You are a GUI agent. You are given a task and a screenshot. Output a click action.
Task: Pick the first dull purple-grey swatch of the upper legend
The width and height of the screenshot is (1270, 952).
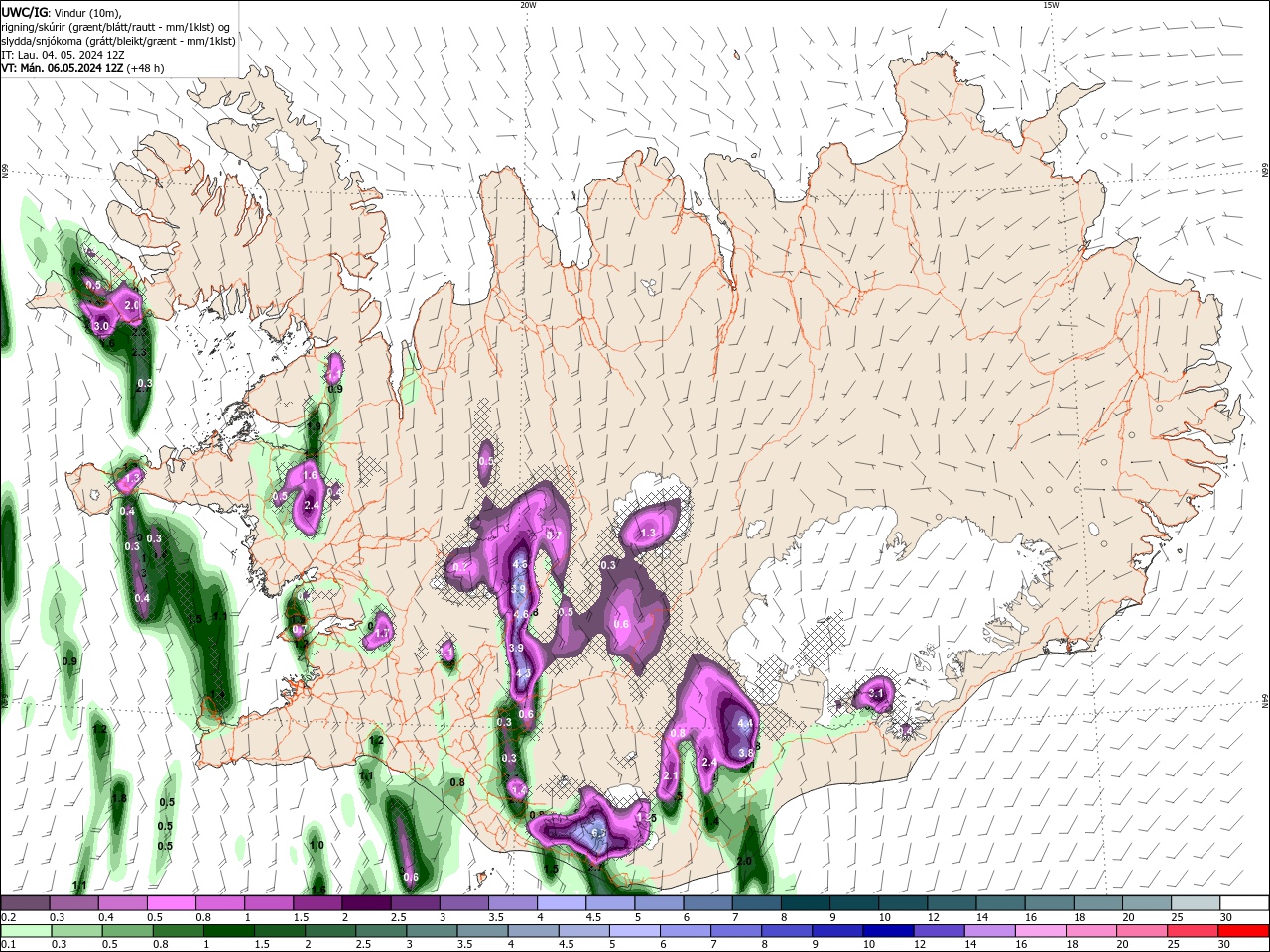pos(25,902)
